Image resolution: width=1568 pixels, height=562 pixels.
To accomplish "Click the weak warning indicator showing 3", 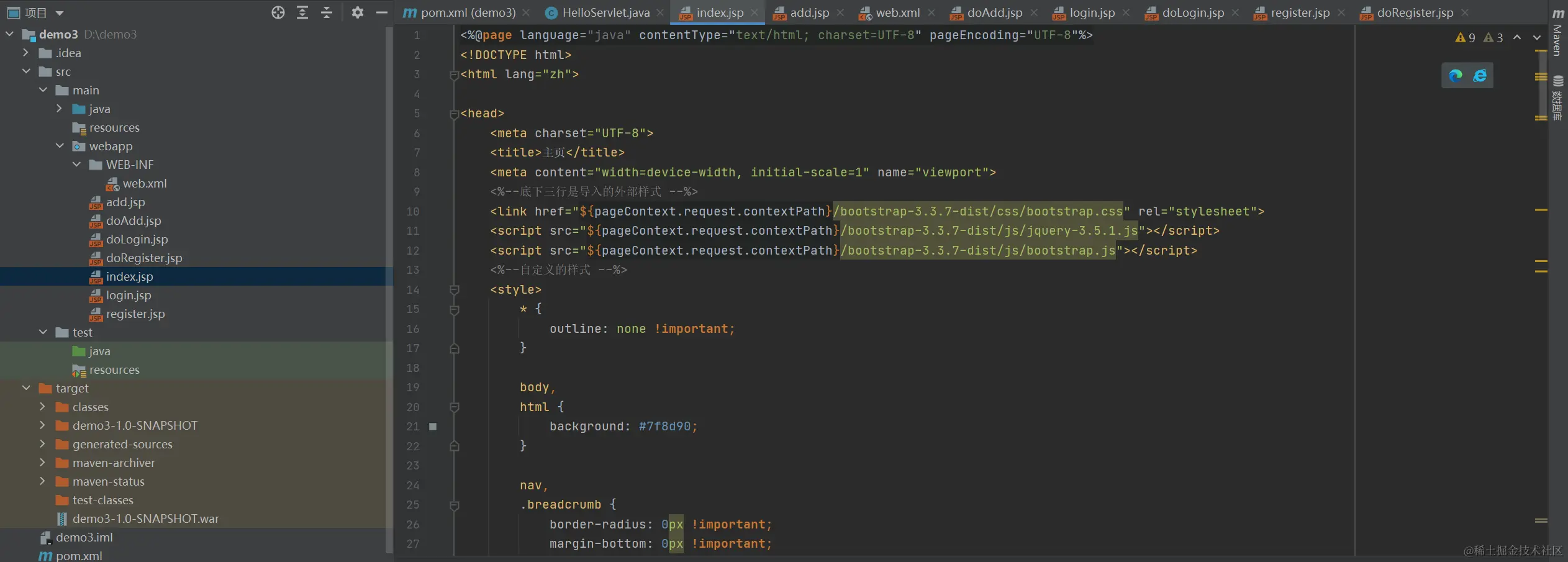I will 1493,38.
